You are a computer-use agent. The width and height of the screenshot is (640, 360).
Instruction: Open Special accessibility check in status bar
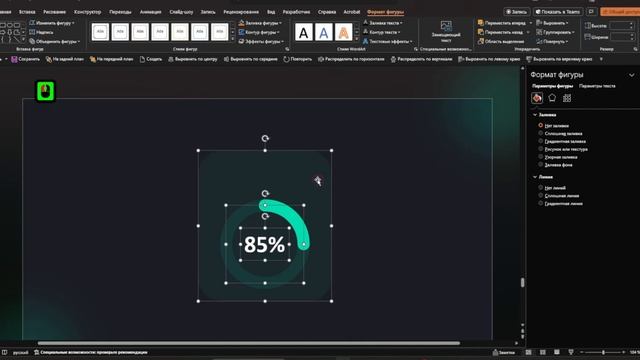[x=91, y=352]
